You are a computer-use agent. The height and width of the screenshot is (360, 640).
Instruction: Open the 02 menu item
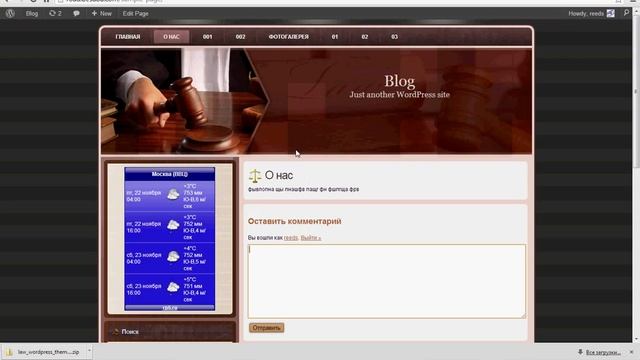click(x=365, y=37)
